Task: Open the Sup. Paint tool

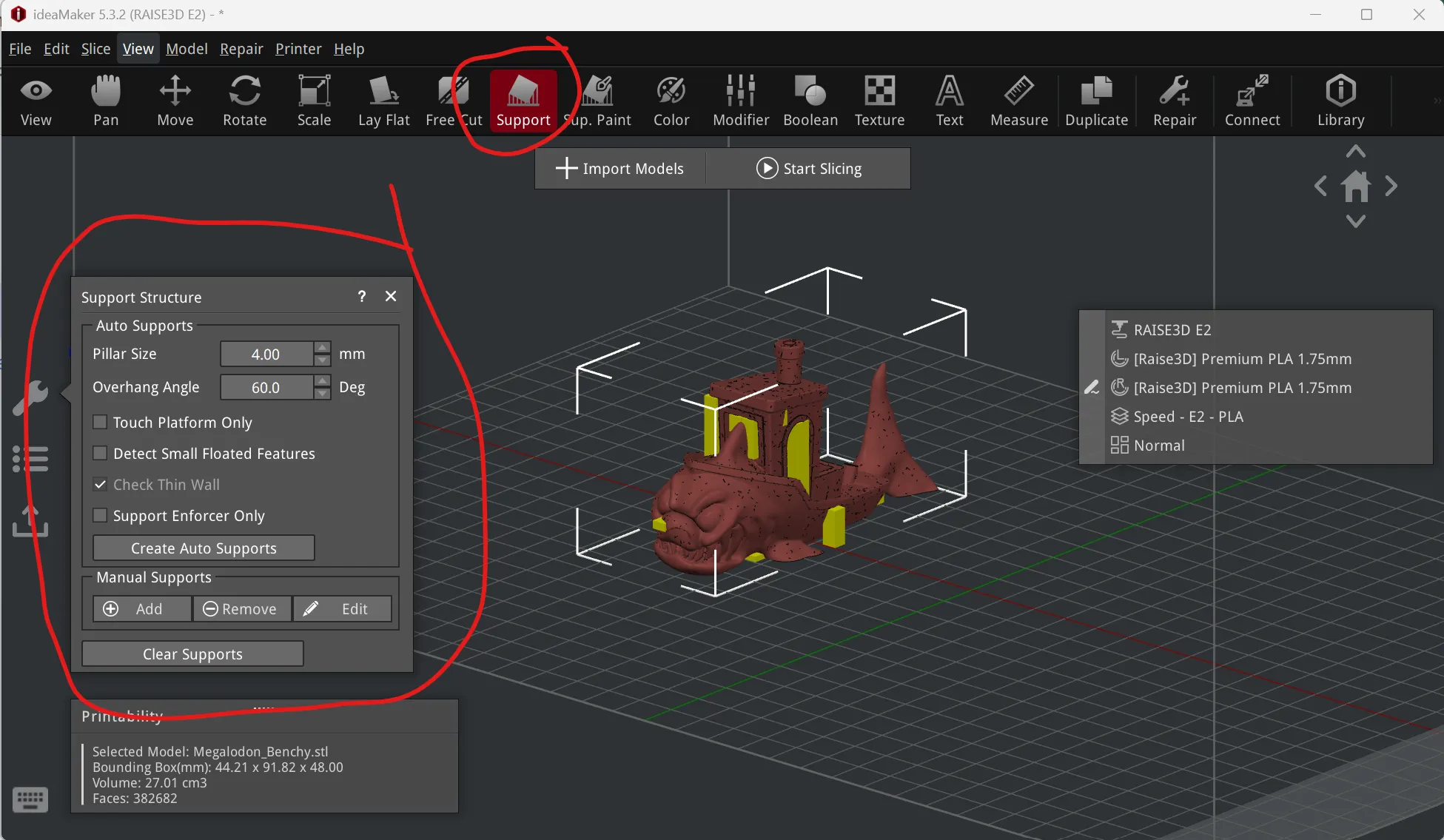Action: point(597,101)
